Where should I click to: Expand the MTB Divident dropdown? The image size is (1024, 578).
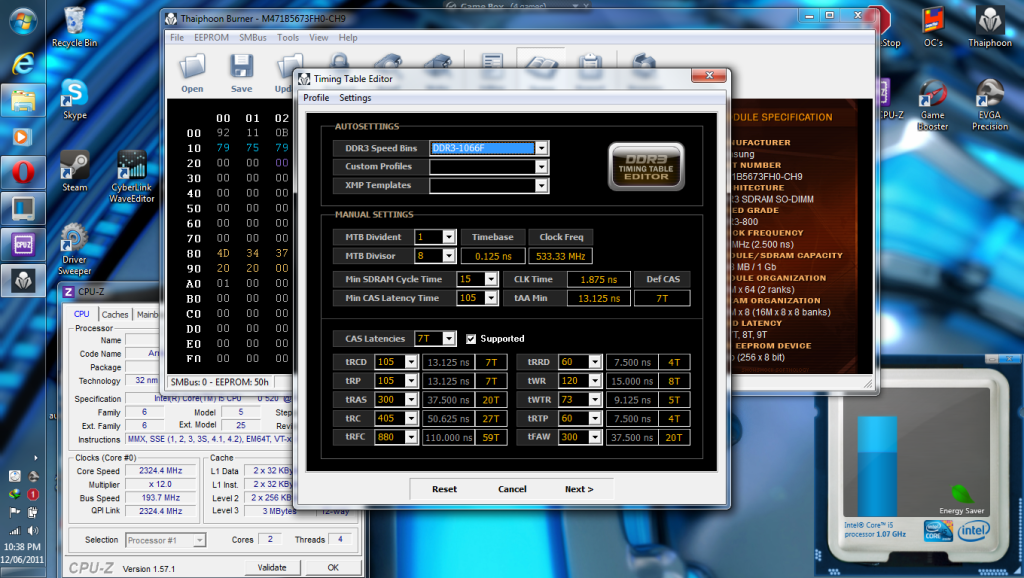[x=449, y=237]
